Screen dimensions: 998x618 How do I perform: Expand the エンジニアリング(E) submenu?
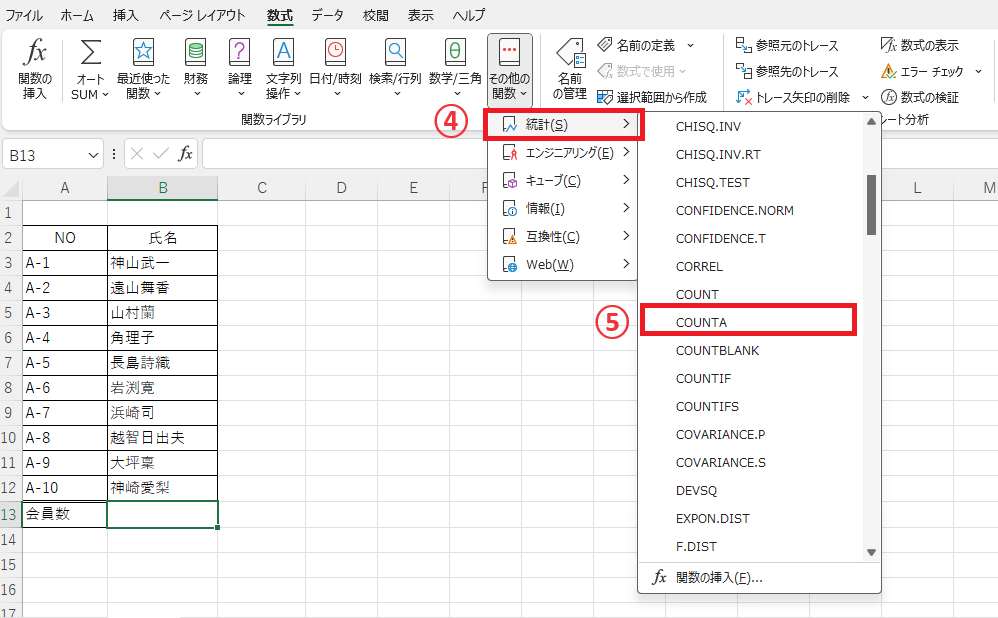click(563, 153)
